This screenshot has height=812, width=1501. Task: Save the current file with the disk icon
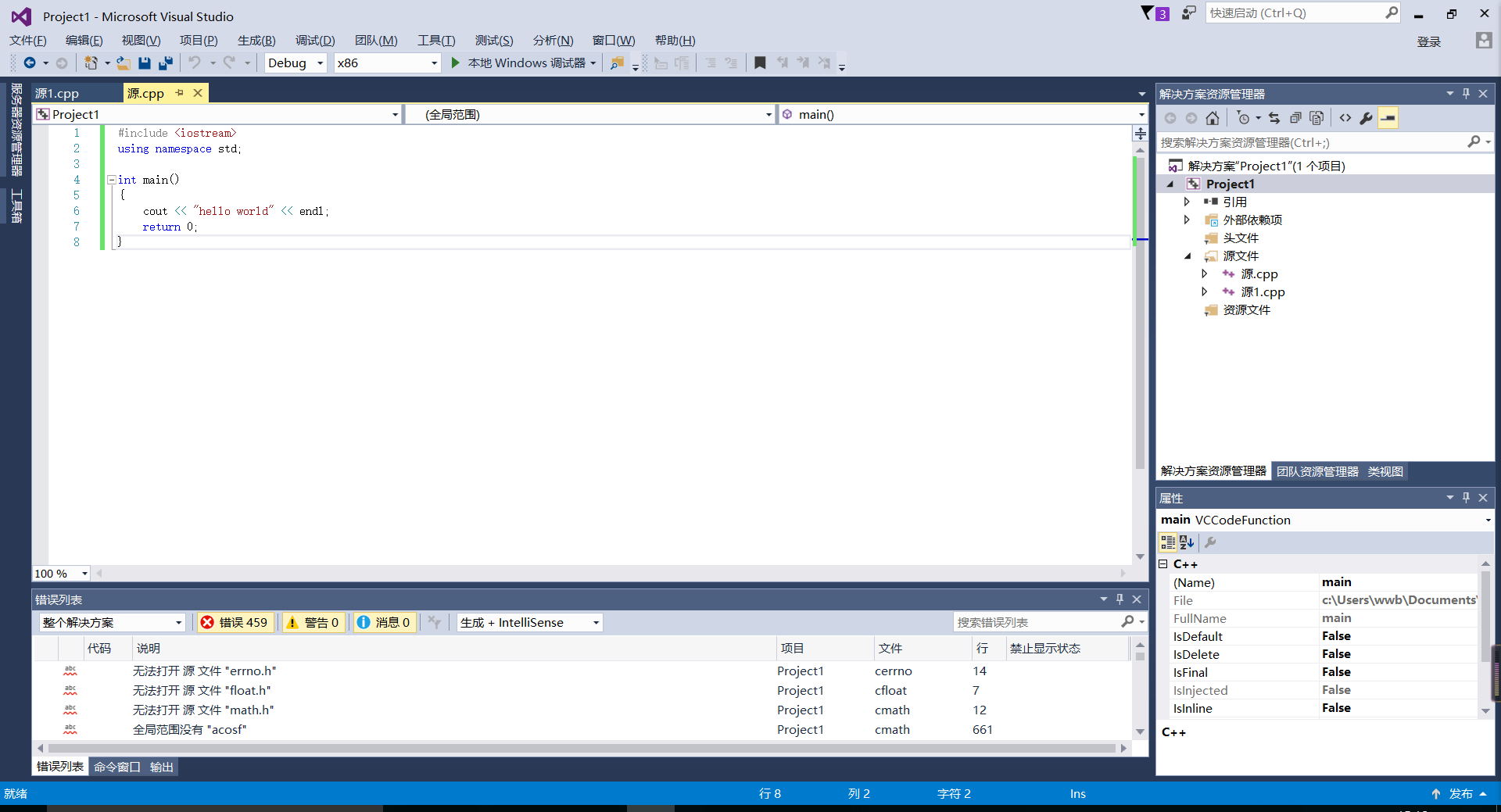(145, 63)
